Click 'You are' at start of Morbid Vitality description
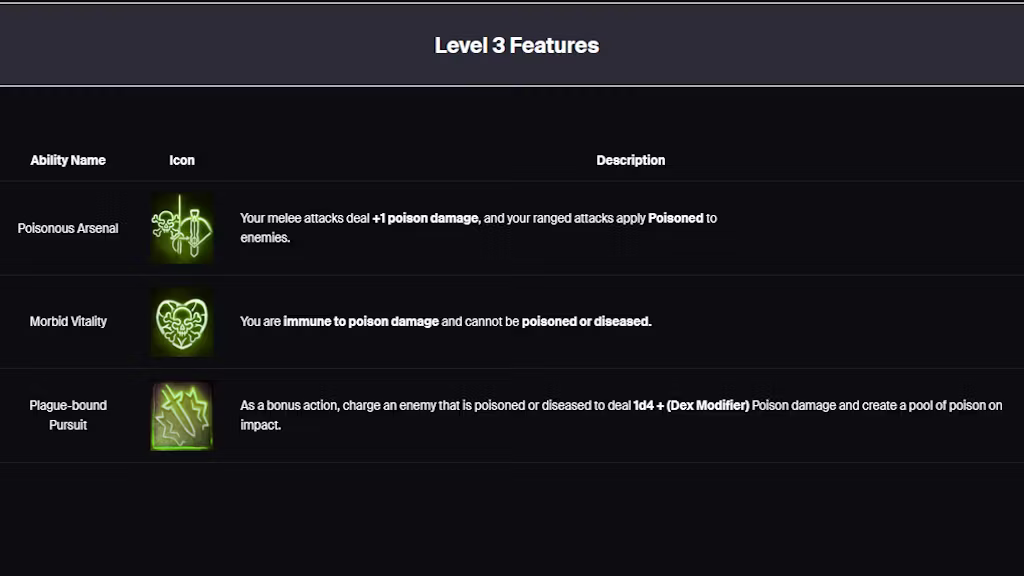1024x576 pixels. (260, 322)
